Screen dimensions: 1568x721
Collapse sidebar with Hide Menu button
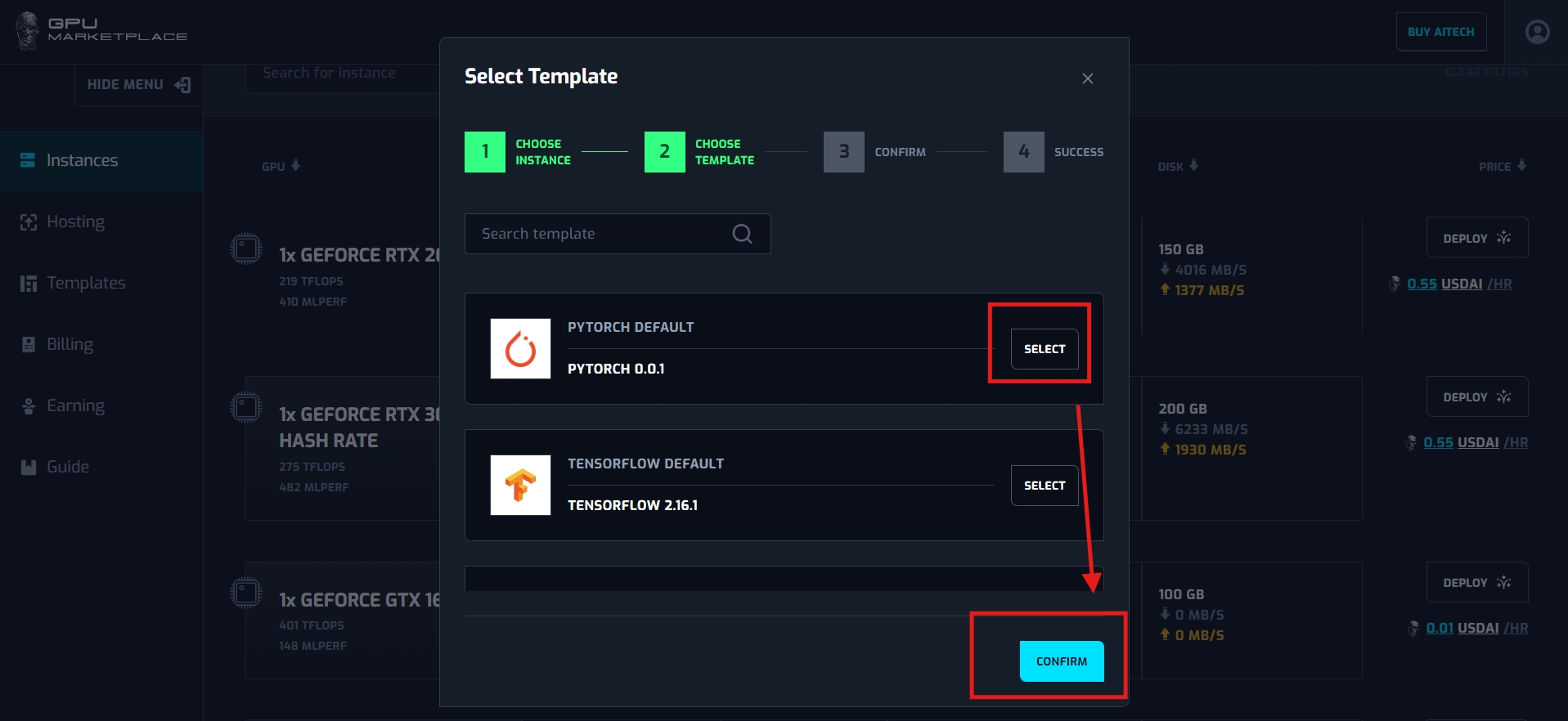pos(138,85)
